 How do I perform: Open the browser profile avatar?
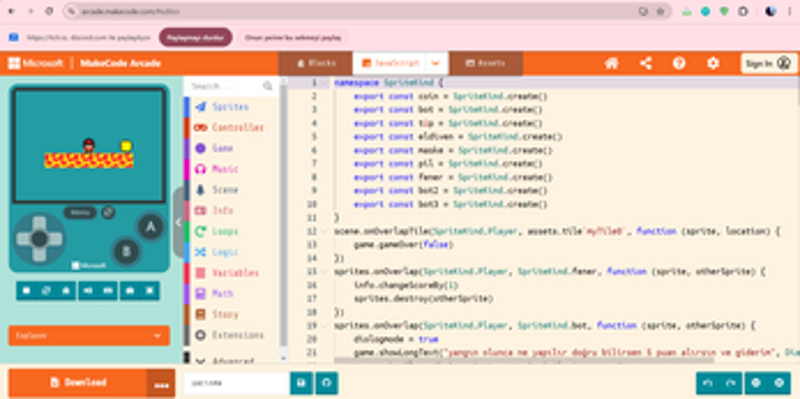(770, 11)
